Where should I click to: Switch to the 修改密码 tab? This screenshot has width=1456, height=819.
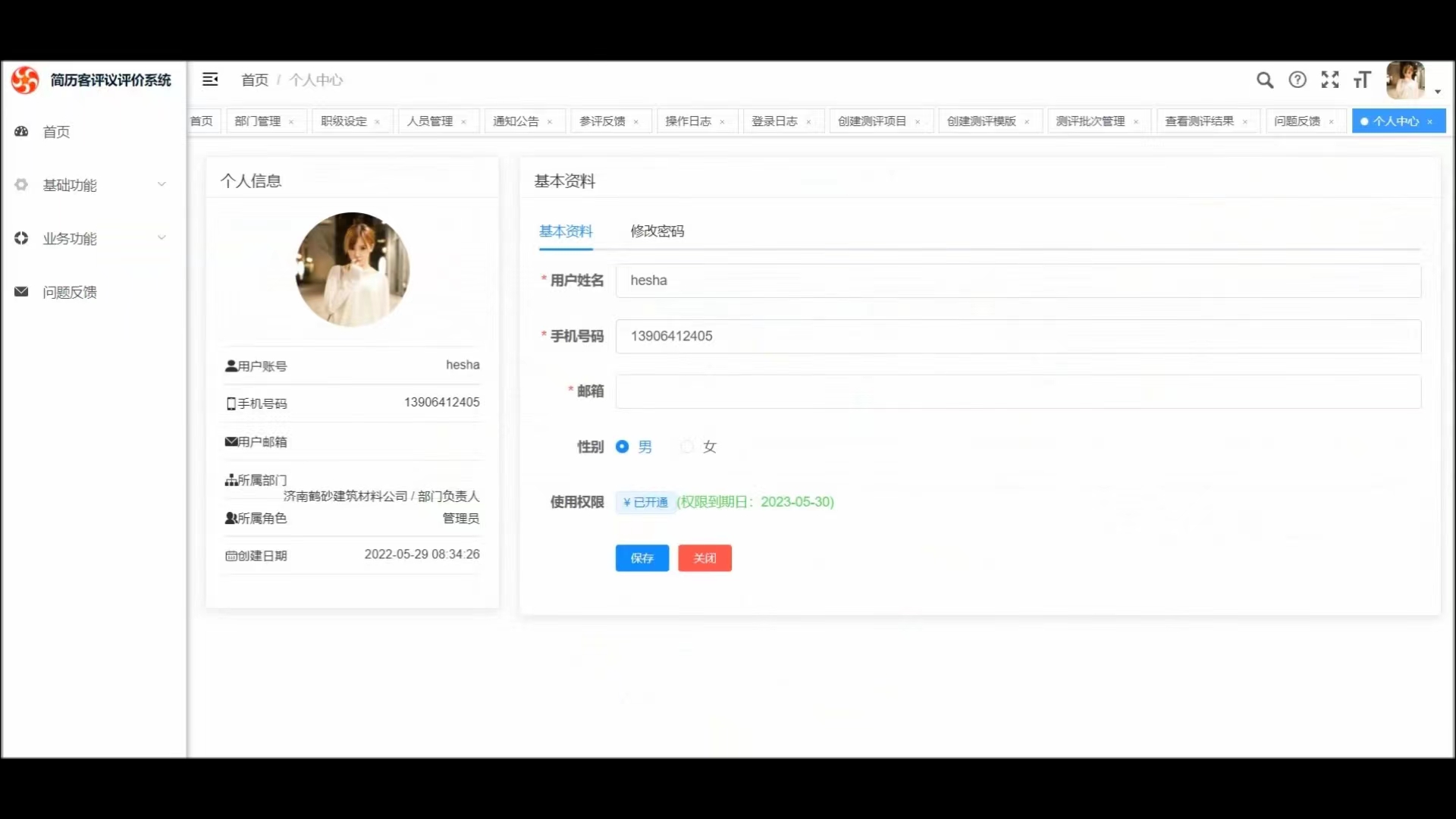657,231
